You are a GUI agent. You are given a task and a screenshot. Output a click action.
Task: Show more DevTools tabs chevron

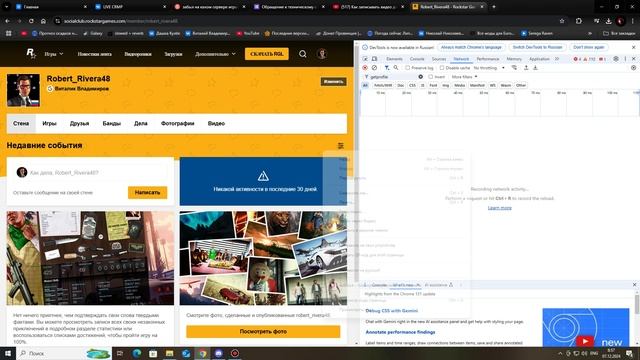coord(557,59)
